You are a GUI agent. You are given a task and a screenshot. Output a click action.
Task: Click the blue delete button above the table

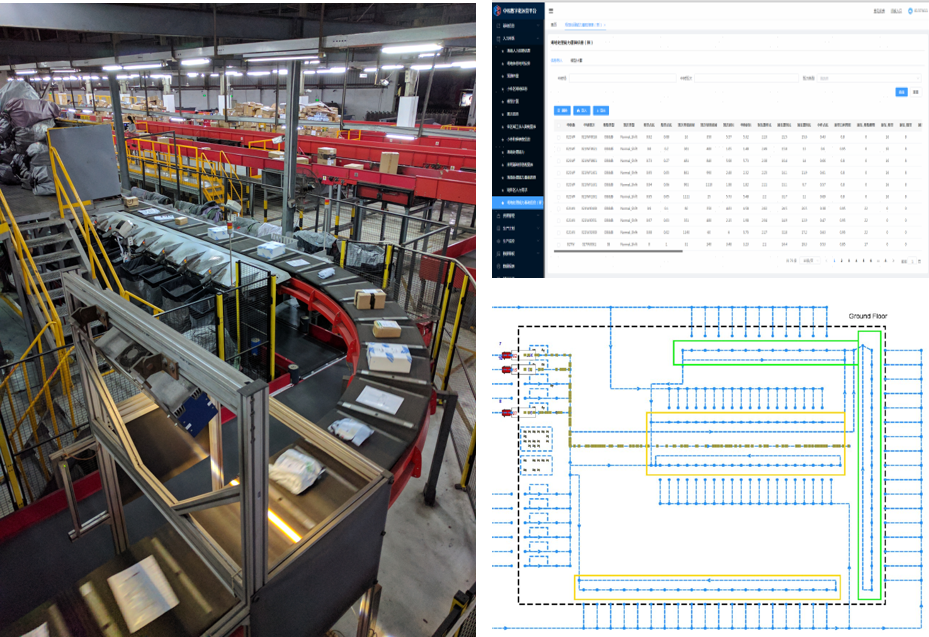[x=562, y=110]
